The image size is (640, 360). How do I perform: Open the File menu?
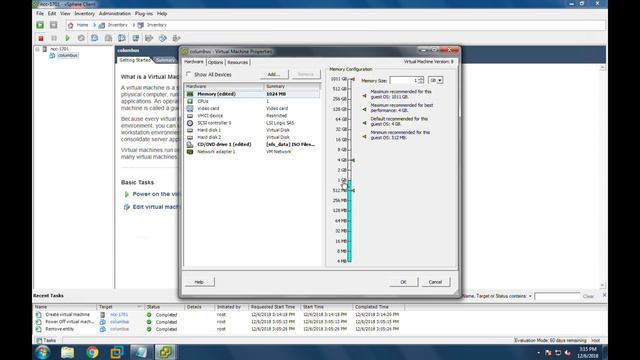pyautogui.click(x=40, y=14)
